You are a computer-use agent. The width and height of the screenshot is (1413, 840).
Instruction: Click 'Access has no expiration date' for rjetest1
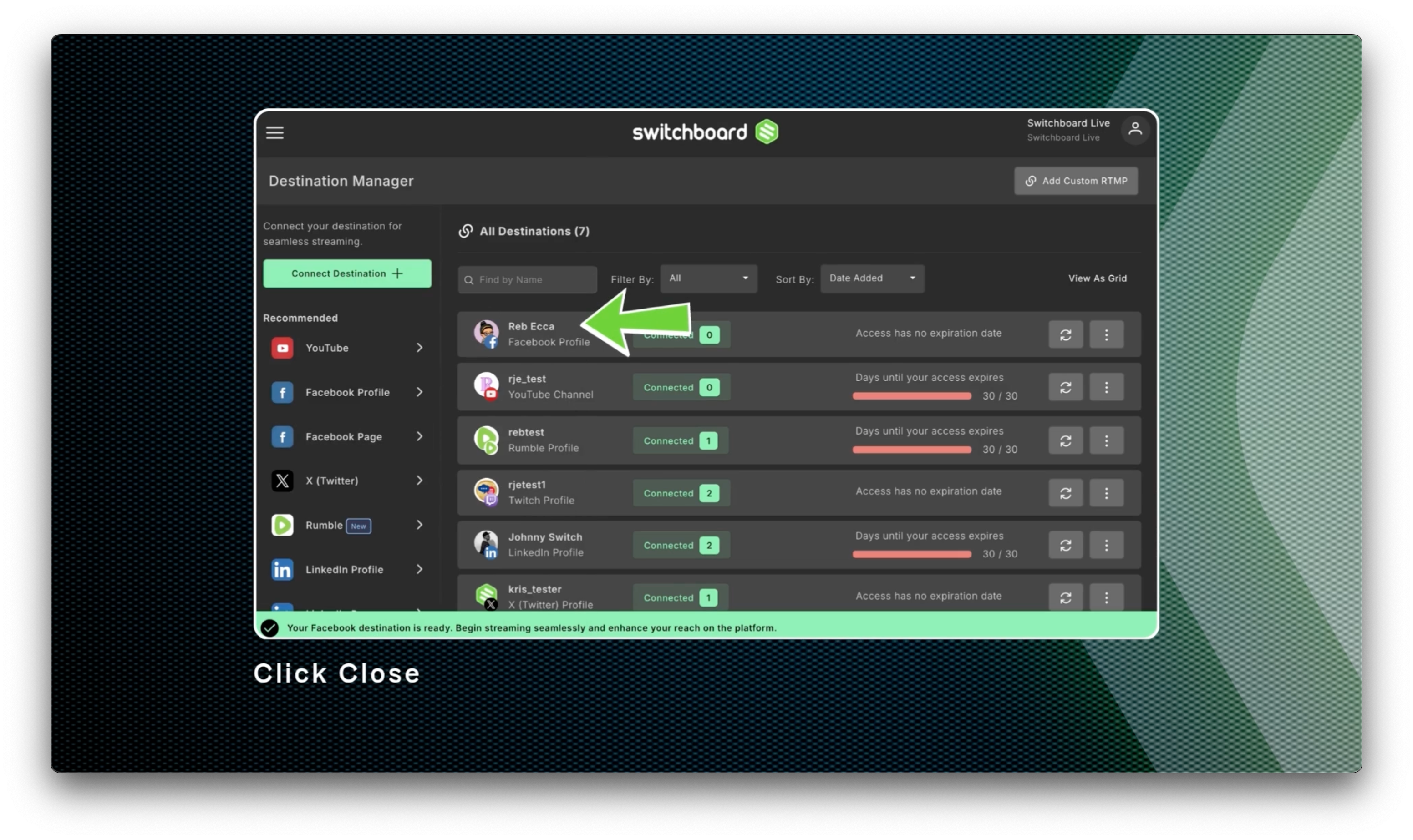(x=928, y=491)
